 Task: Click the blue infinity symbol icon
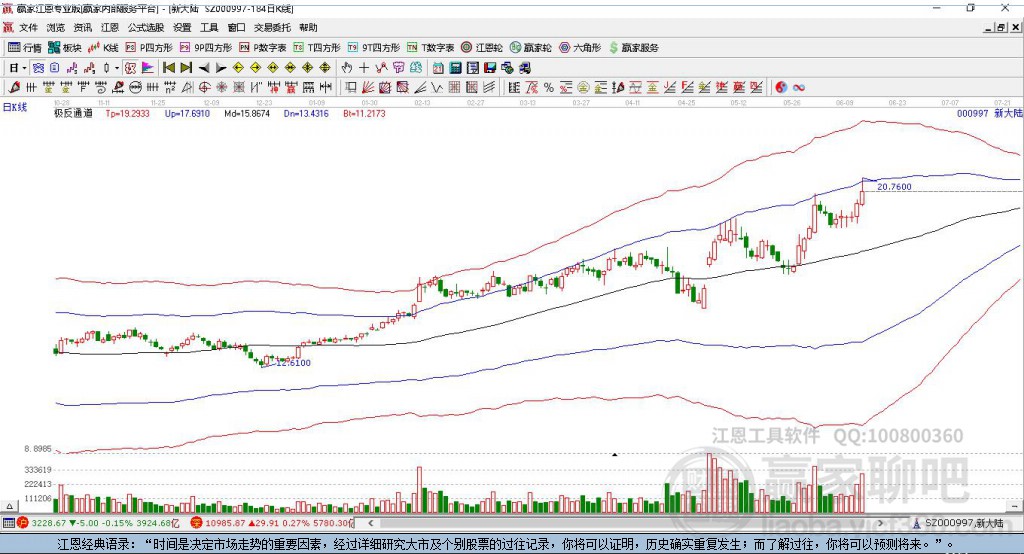799,87
